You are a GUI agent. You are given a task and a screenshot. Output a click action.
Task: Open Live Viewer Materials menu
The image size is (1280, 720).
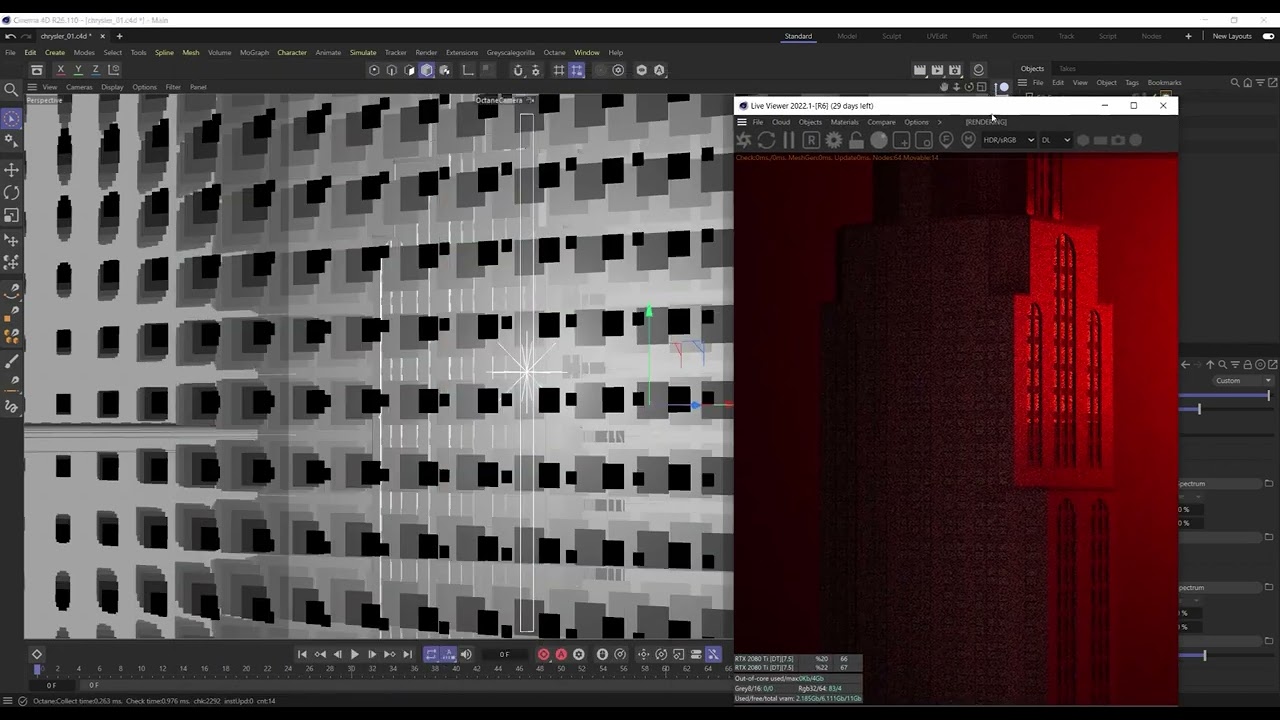click(x=844, y=122)
